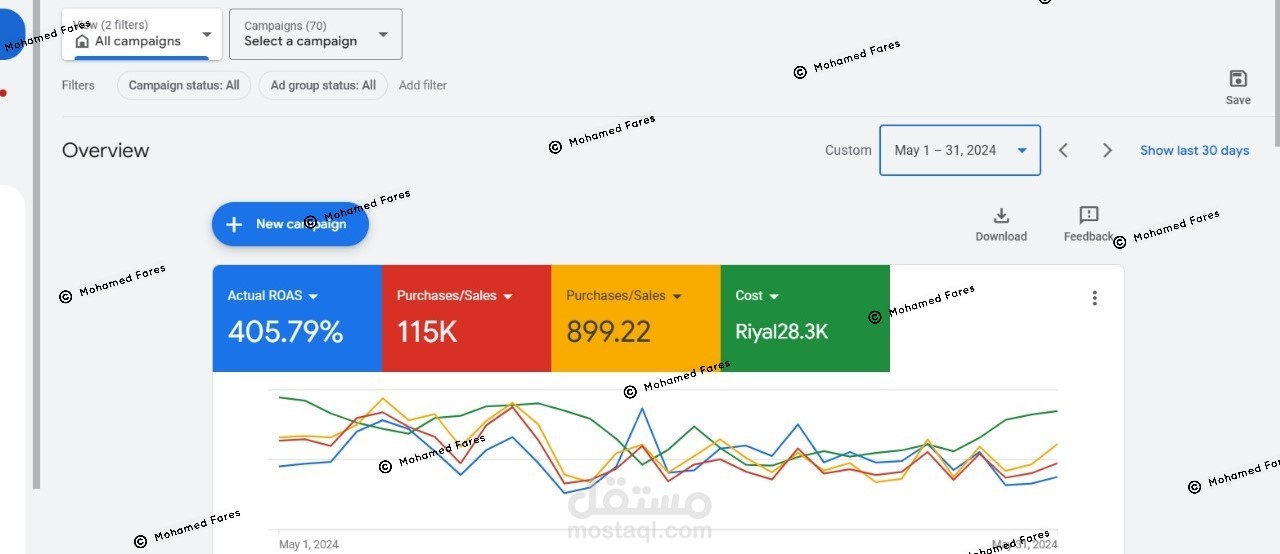Go to next date range arrow
The width and height of the screenshot is (1280, 554).
(1107, 150)
